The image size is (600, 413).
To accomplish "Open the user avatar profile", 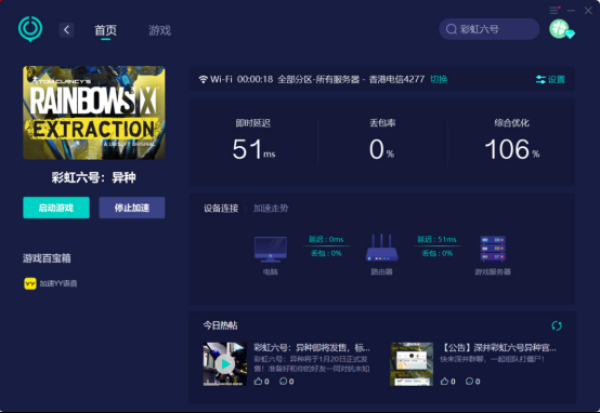I will tap(559, 30).
